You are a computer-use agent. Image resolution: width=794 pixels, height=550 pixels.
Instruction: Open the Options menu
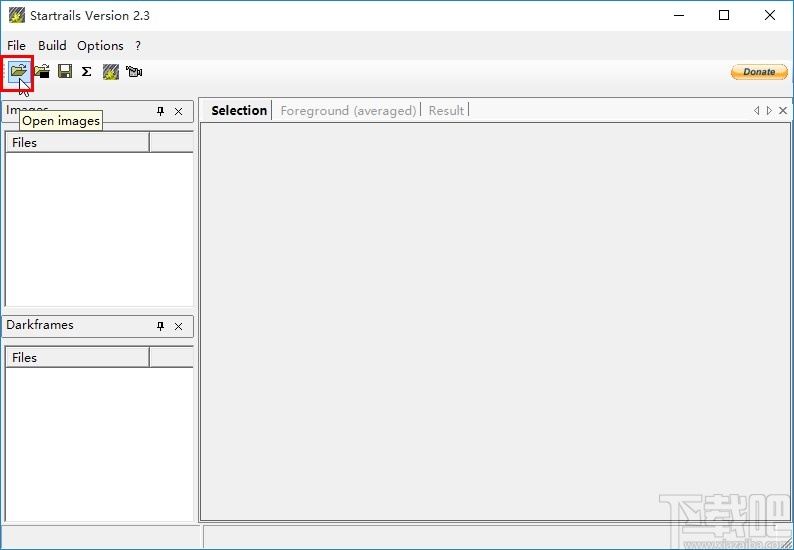point(100,46)
